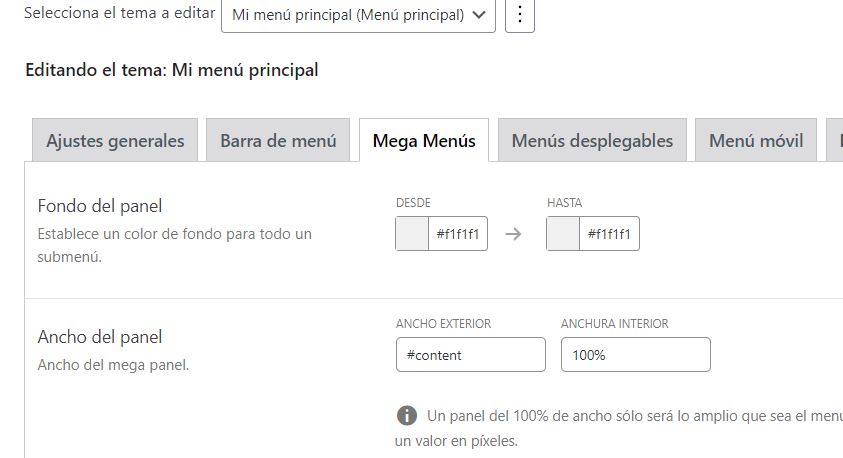This screenshot has height=458, width=843.
Task: Open the DESDE background color swatch
Action: pos(412,234)
